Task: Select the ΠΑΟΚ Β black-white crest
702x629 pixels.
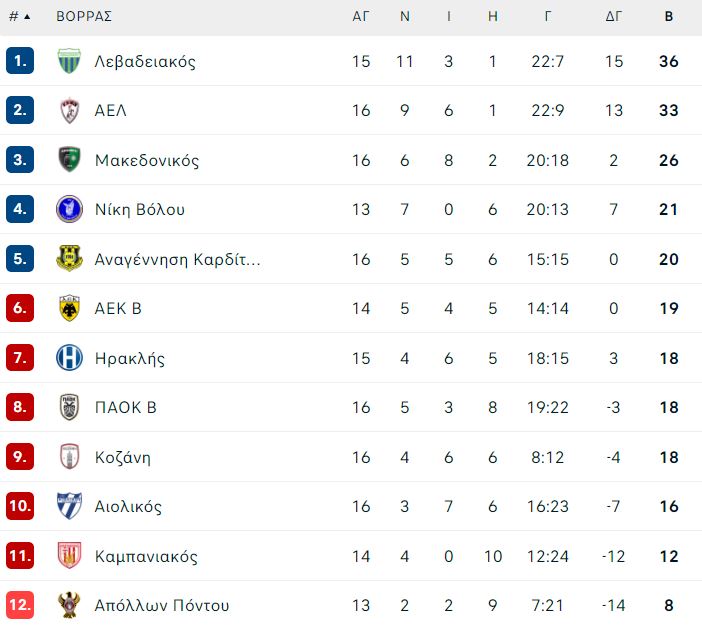Action: point(69,407)
